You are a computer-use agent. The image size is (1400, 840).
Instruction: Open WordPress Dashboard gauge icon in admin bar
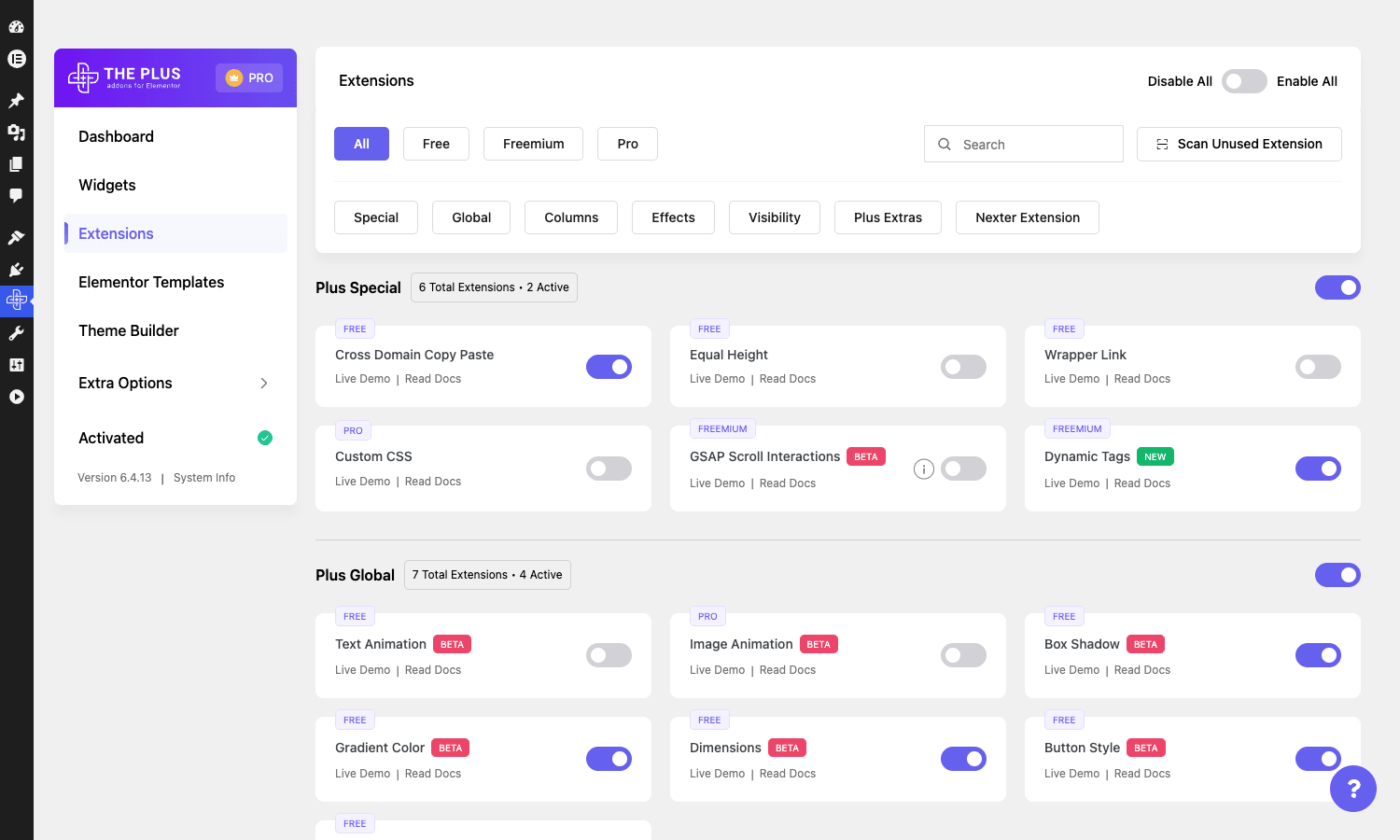coord(16,27)
